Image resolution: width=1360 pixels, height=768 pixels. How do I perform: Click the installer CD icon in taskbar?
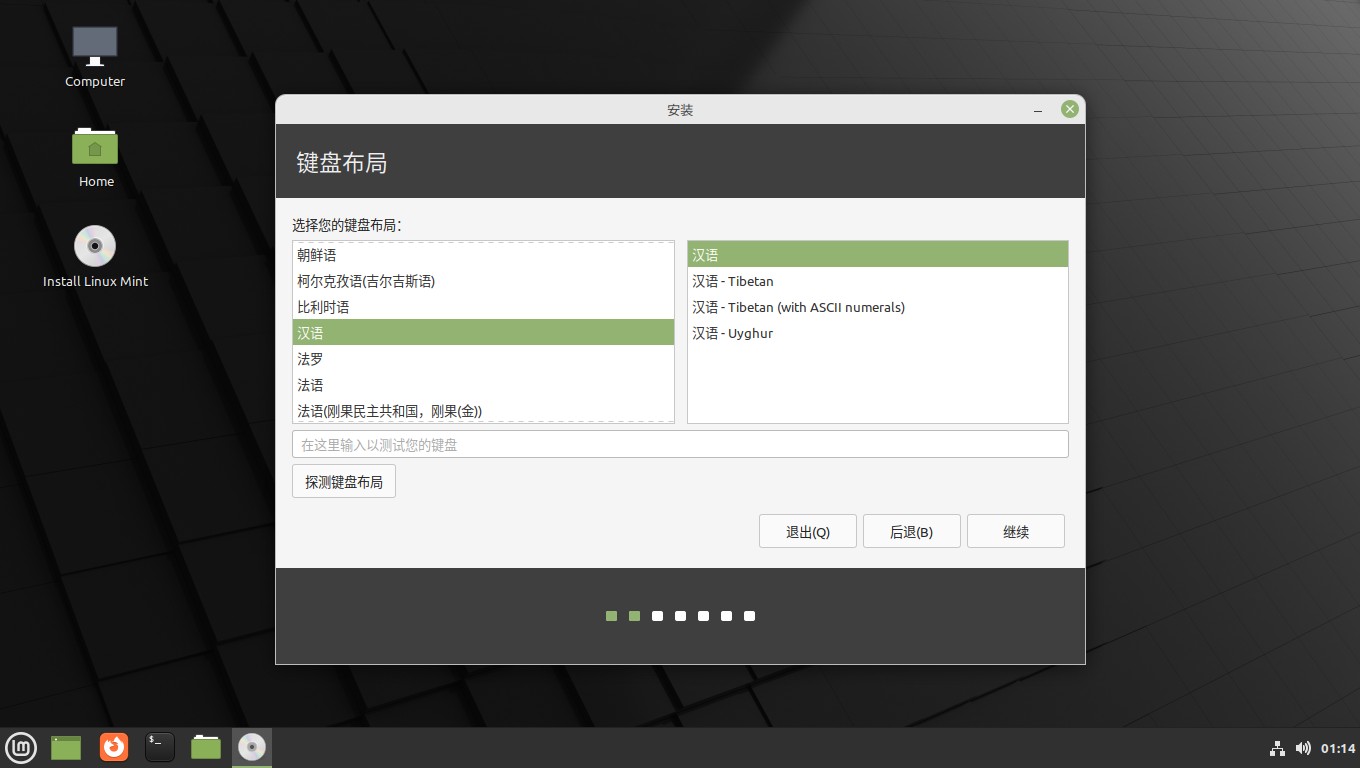[251, 747]
